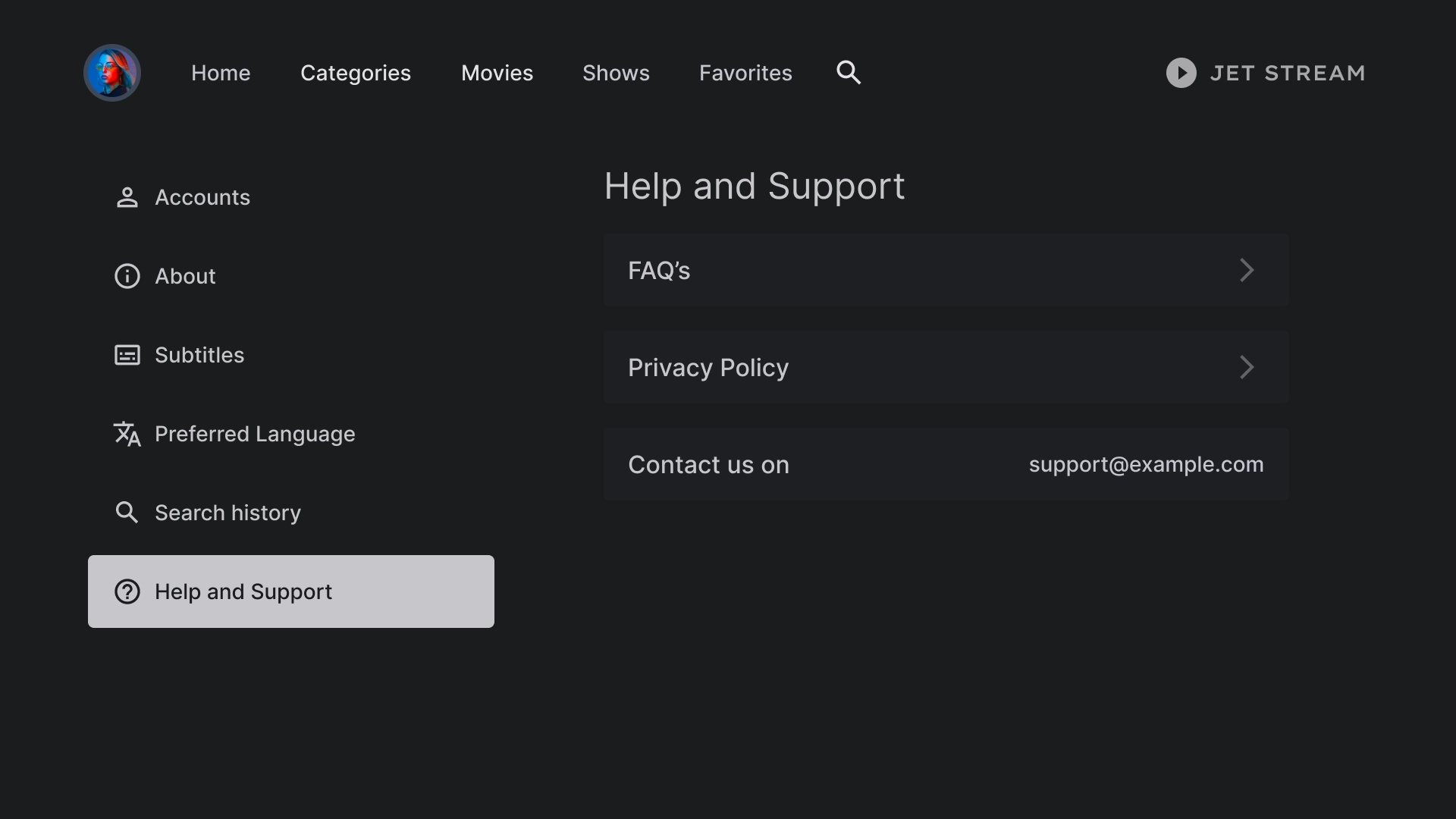Open search with magnifying glass icon

coord(849,73)
